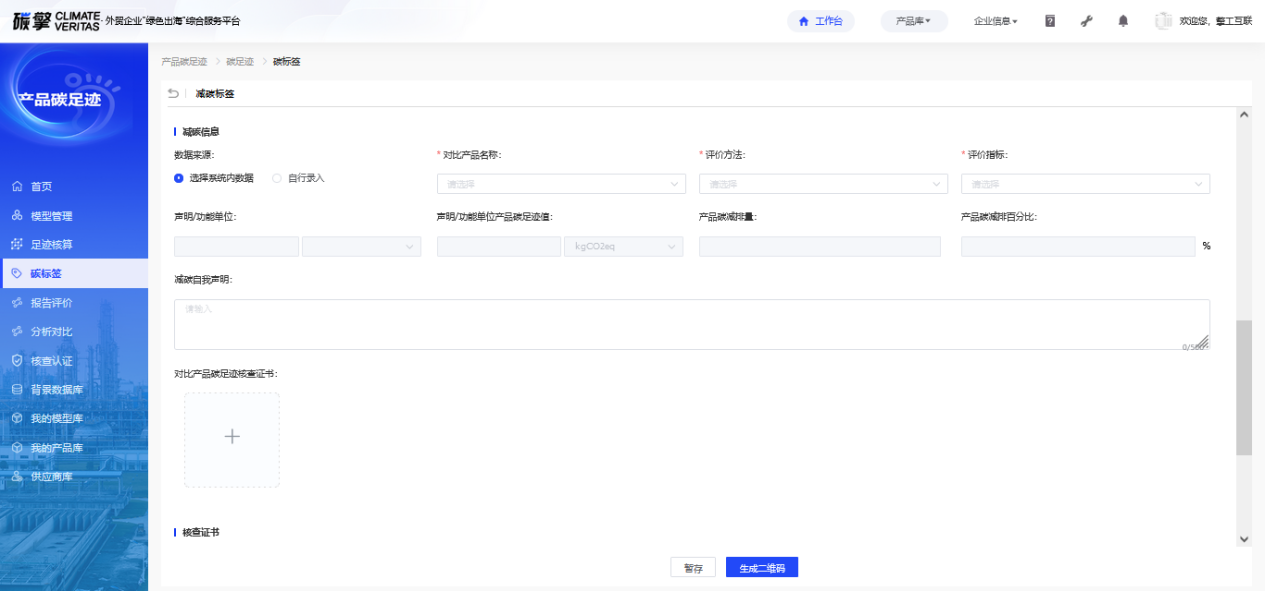1265x591 pixels.
Task: Open the 对比产品名称 dropdown
Action: pos(560,184)
